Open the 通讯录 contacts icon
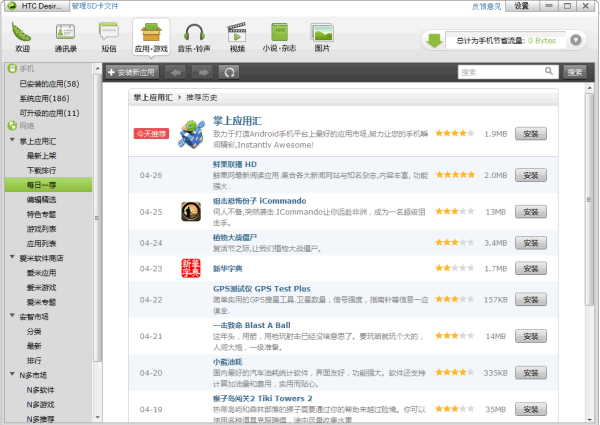 (x=66, y=36)
